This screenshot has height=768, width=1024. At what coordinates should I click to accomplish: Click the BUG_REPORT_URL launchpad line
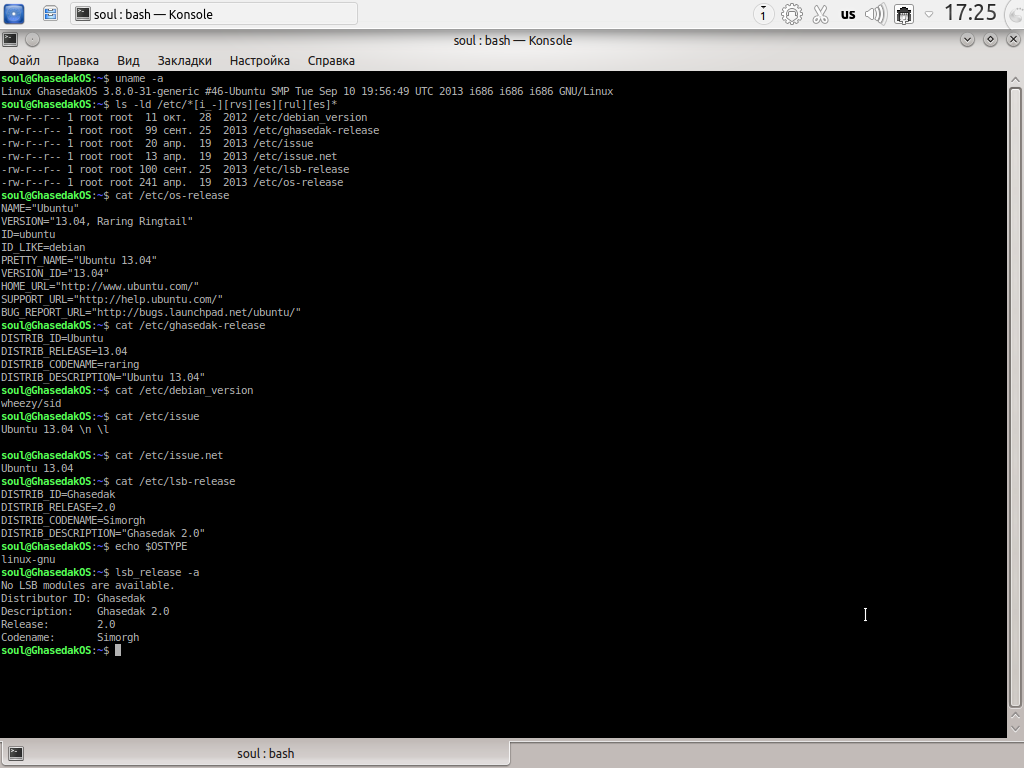pyautogui.click(x=151, y=313)
